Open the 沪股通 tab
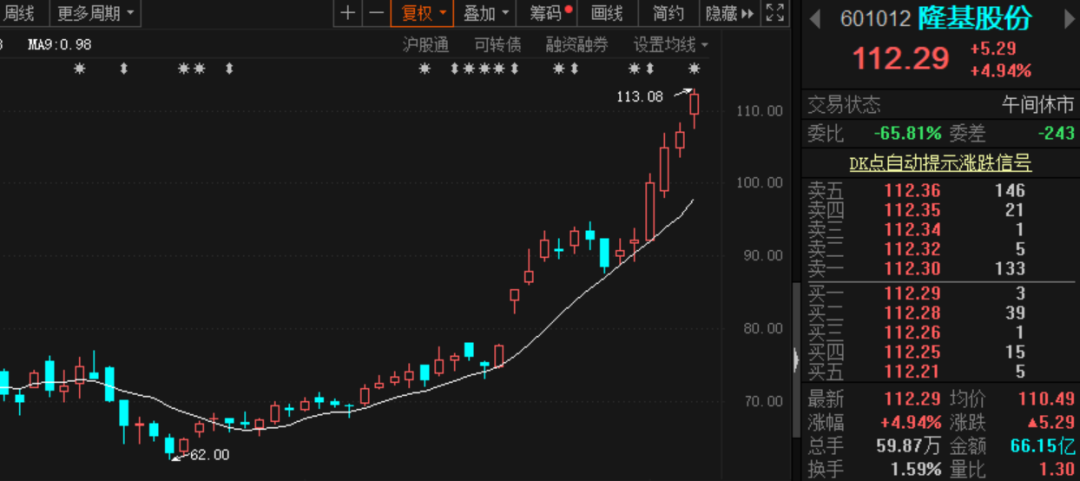The height and width of the screenshot is (481, 1080). 426,44
